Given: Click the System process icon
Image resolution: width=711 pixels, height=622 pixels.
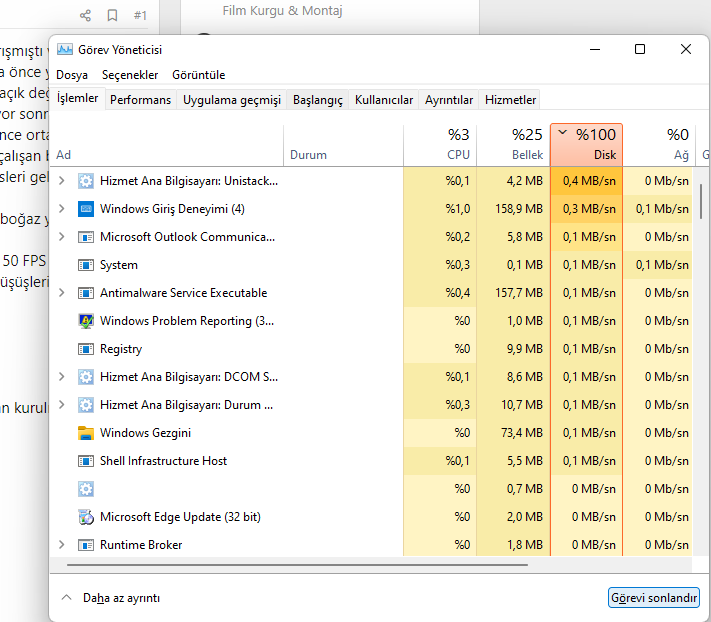Looking at the screenshot, I should 86,265.
